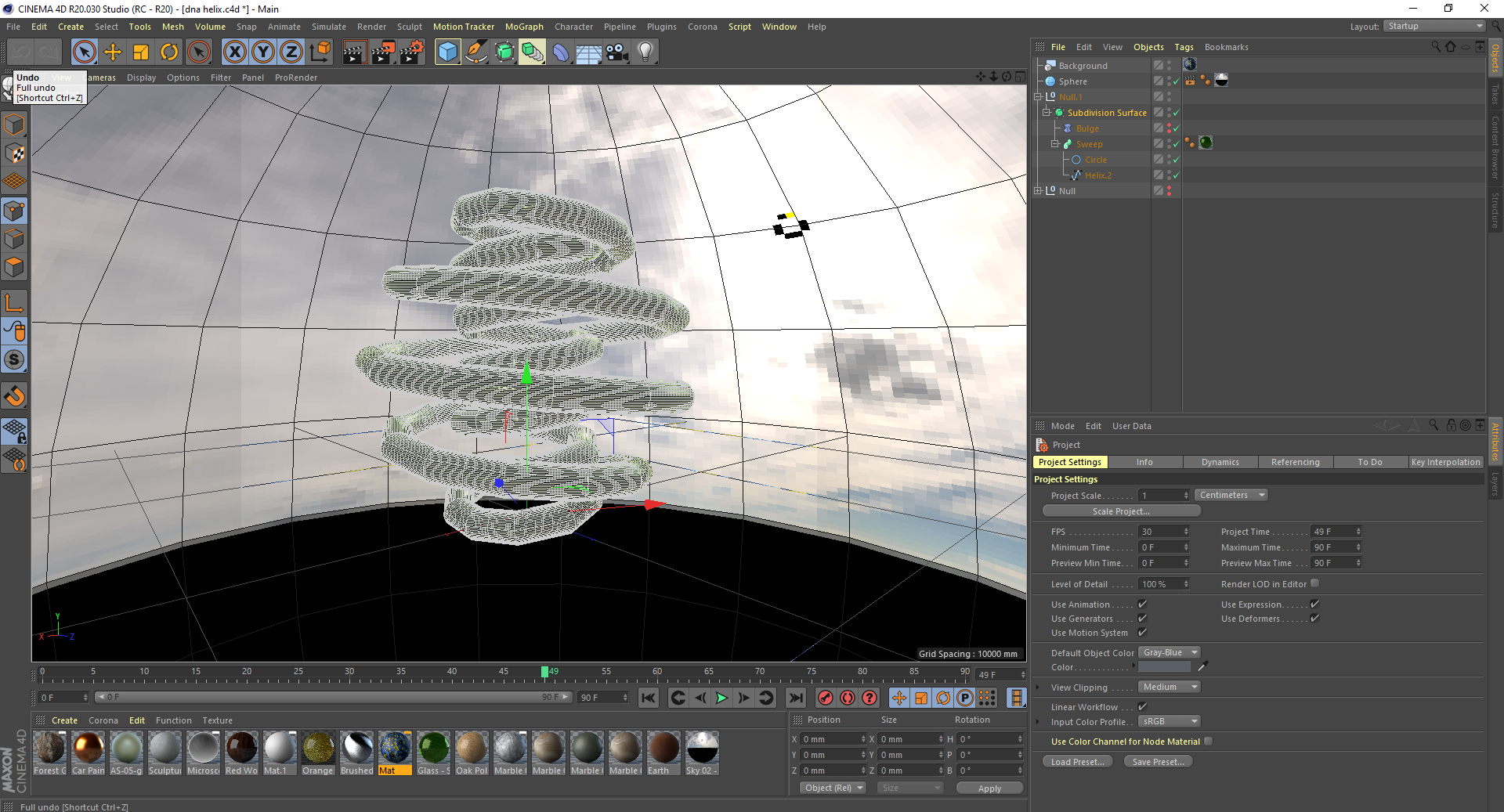Add a Camera object
Screen dimensions: 1504x812
(617, 52)
